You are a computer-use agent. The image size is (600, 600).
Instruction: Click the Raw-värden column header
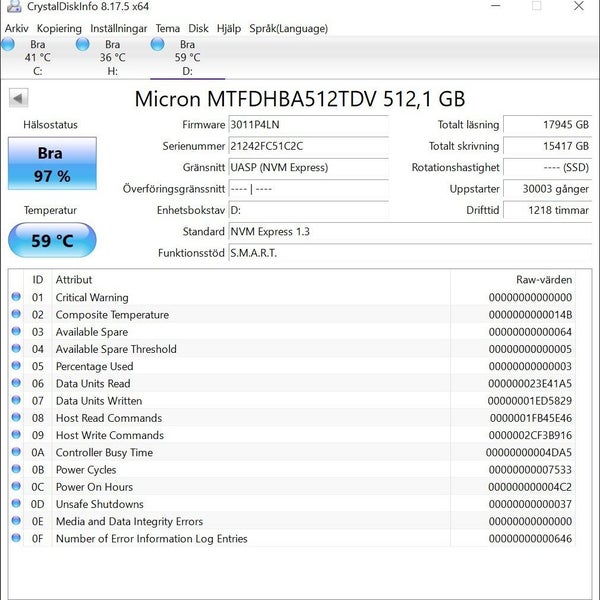(x=513, y=280)
